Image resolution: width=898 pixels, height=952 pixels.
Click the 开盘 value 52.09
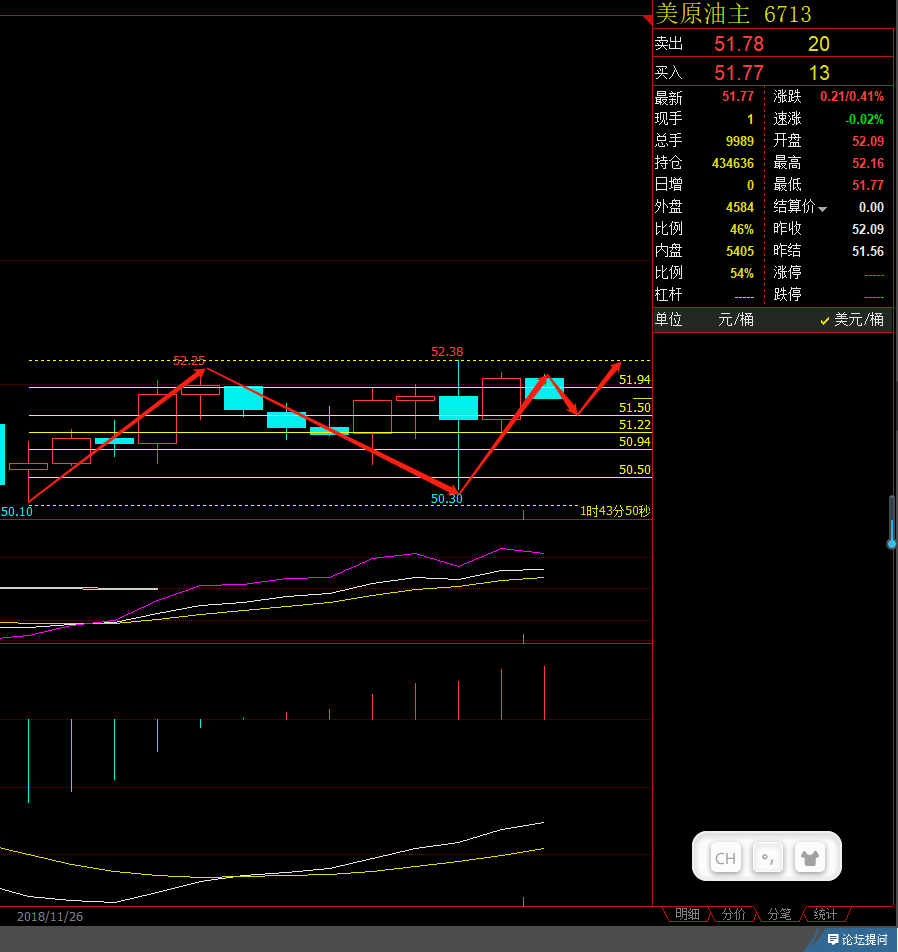pos(868,141)
